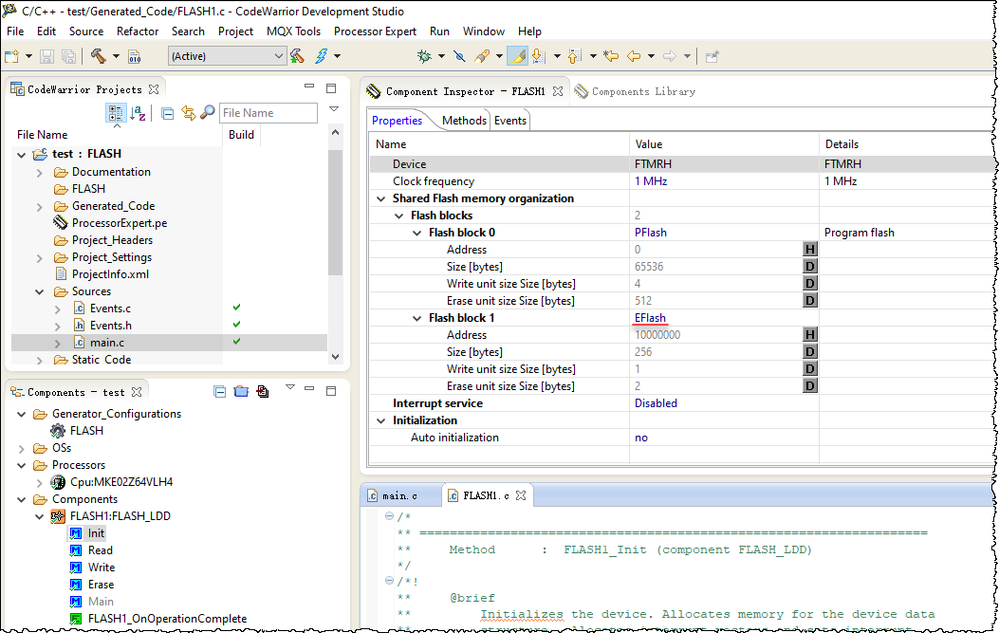The width and height of the screenshot is (999, 636).
Task: Click Link with Editor arrows icon
Action: pos(188,114)
